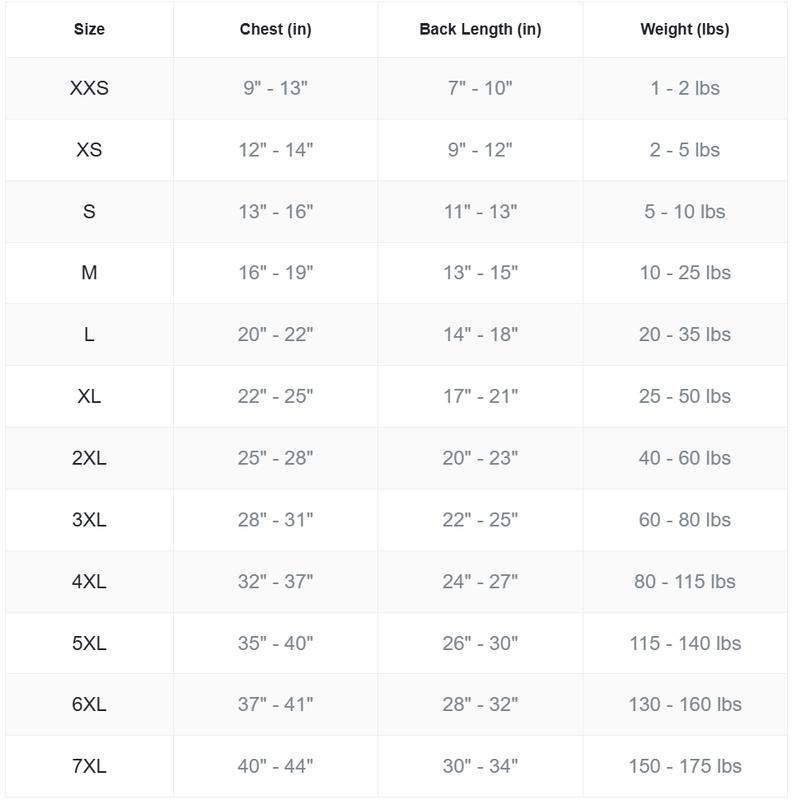Select the L back length 14" - 18"

[x=480, y=335]
